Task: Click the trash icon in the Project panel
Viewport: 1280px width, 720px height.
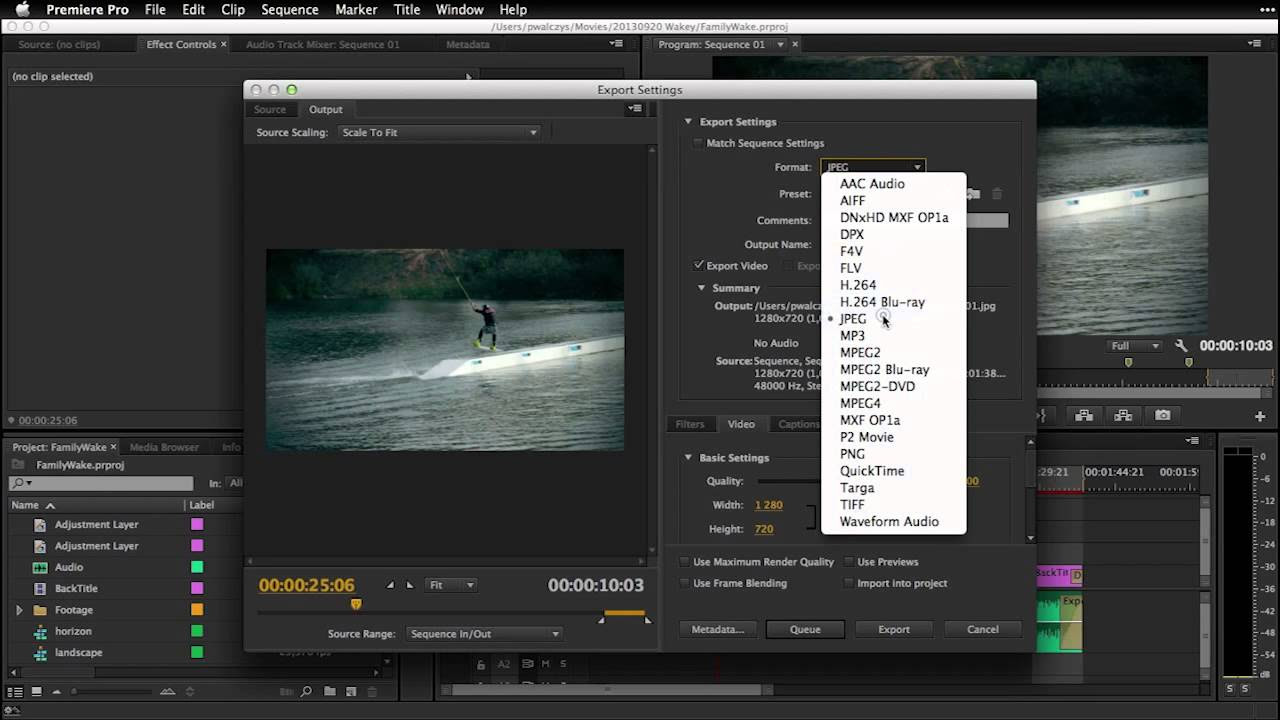Action: pyautogui.click(x=372, y=691)
